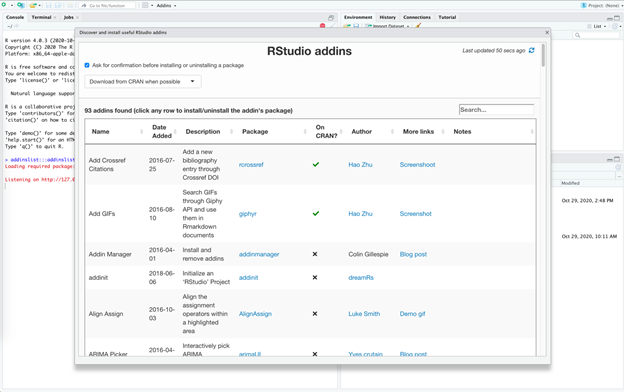Click the refresh icon beside Last updated
The width and height of the screenshot is (624, 392).
tap(531, 51)
